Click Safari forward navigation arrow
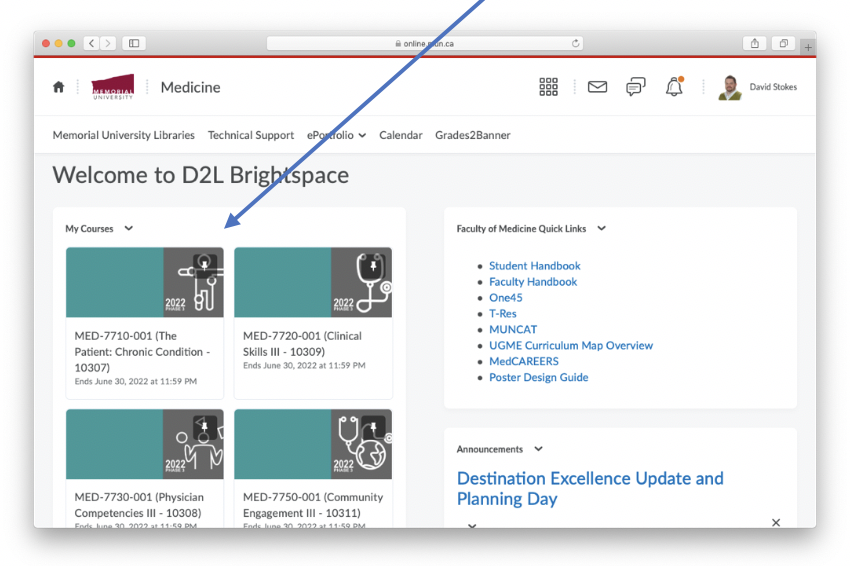 [108, 43]
